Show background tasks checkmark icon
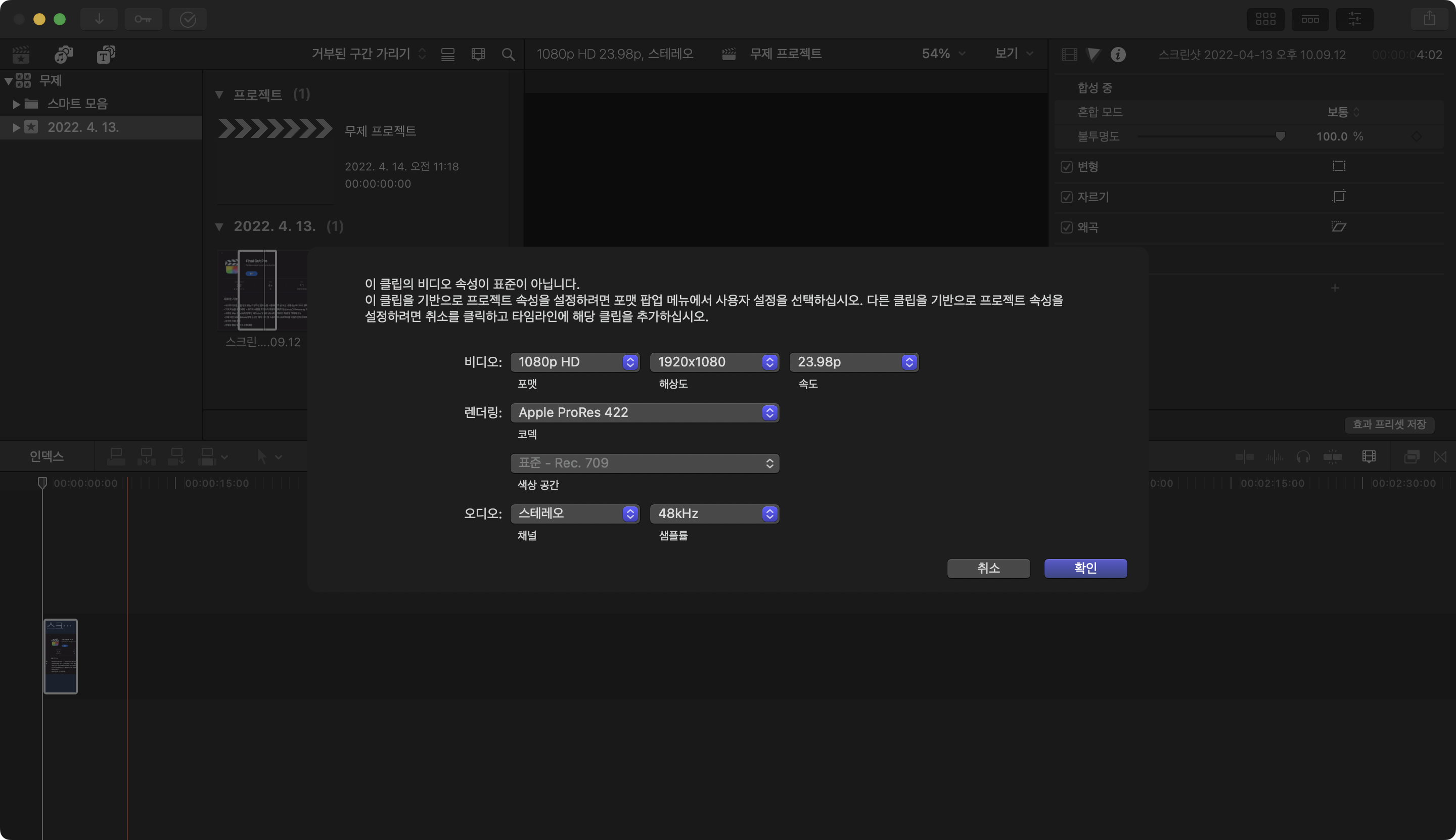Viewport: 1456px width, 840px height. tap(188, 19)
